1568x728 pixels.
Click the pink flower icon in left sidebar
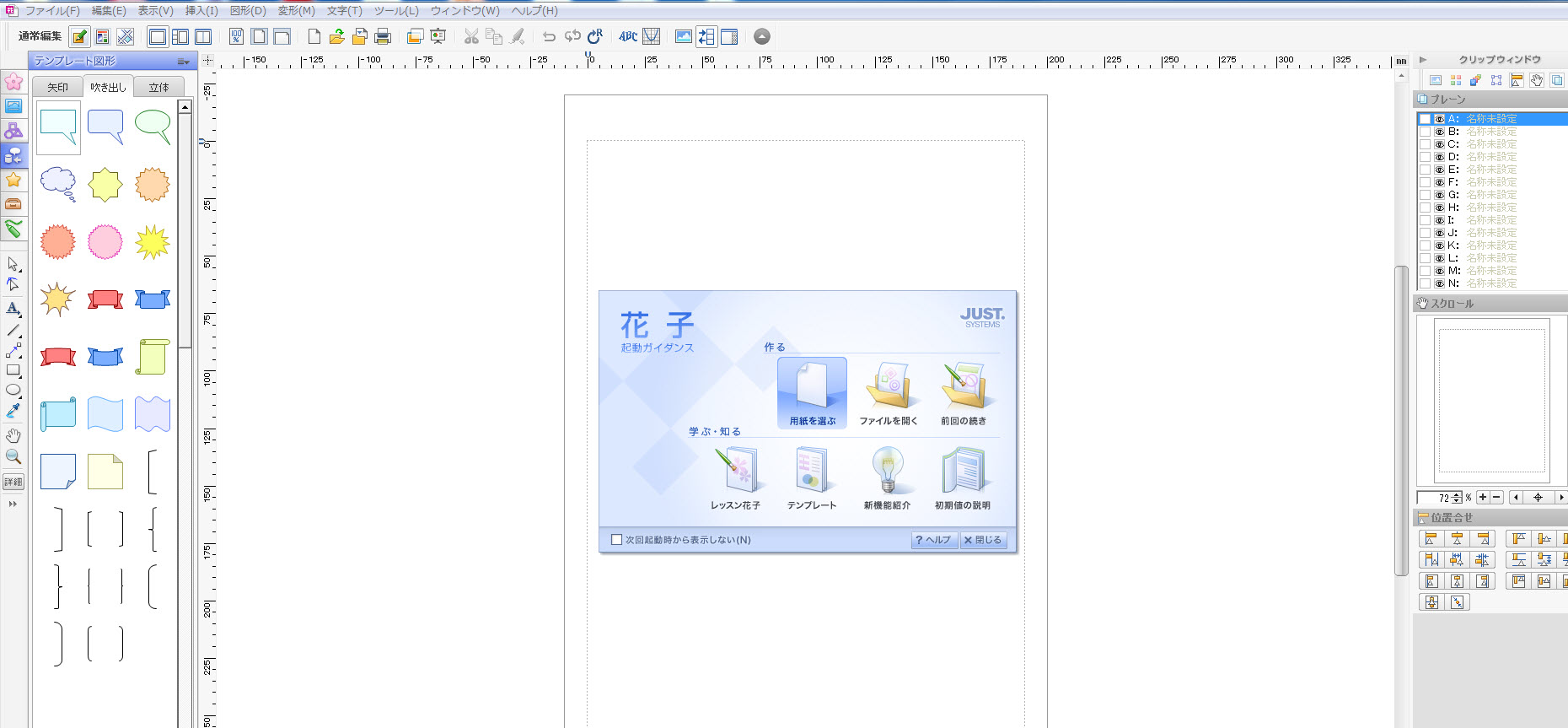pos(13,81)
